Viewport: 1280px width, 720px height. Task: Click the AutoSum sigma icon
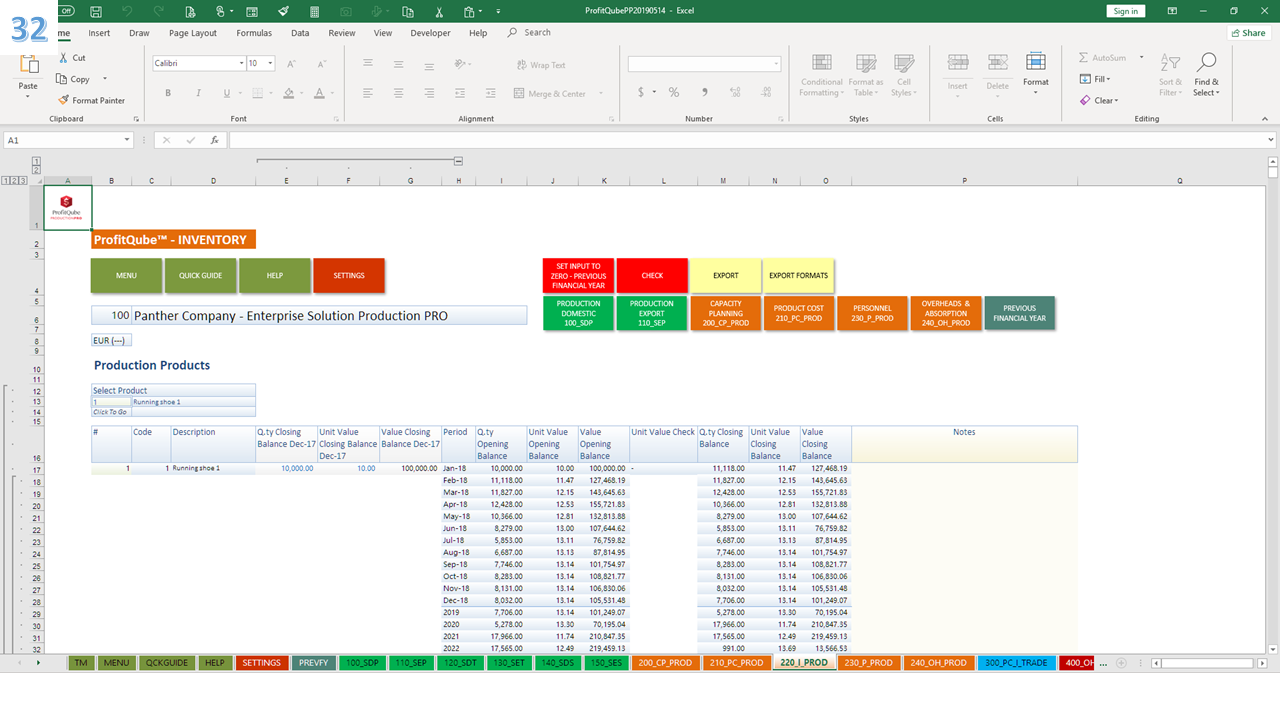coord(1084,58)
